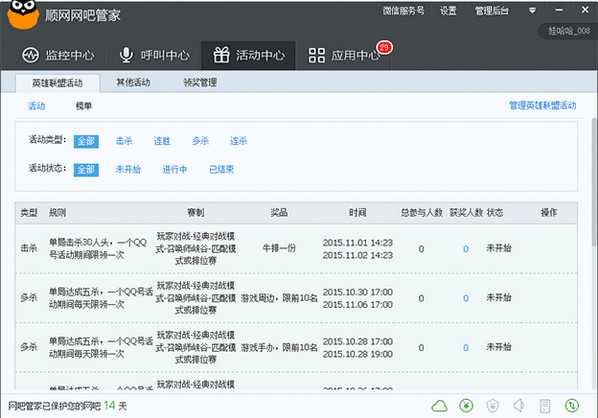Open 微信服务号 in title bar
This screenshot has width=598, height=418.
point(403,11)
